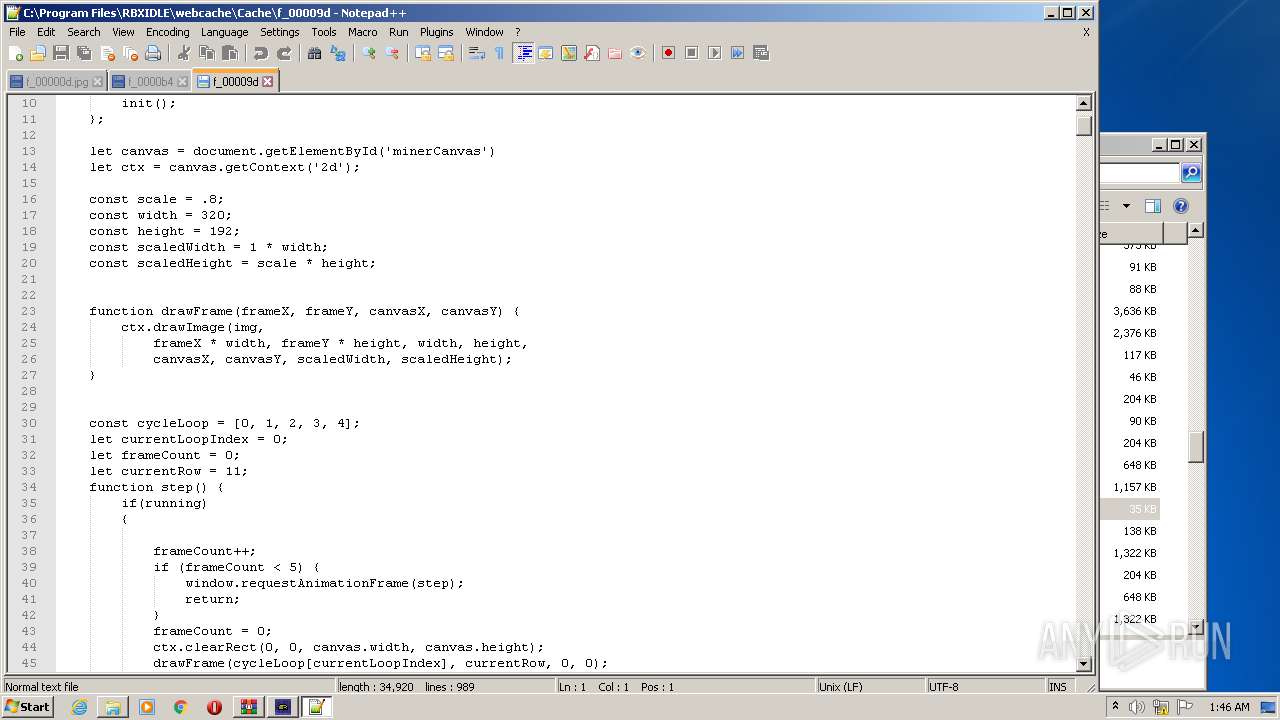
Task: Start recording a macro
Action: tap(668, 53)
